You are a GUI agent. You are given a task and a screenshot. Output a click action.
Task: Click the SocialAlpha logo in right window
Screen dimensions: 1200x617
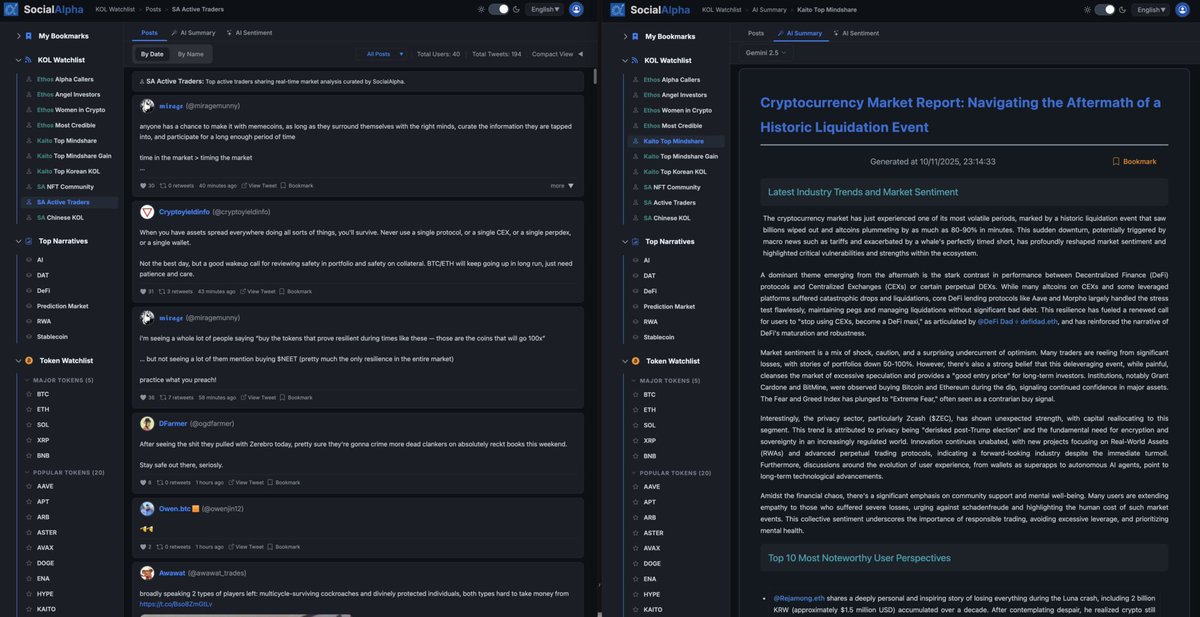coord(652,10)
